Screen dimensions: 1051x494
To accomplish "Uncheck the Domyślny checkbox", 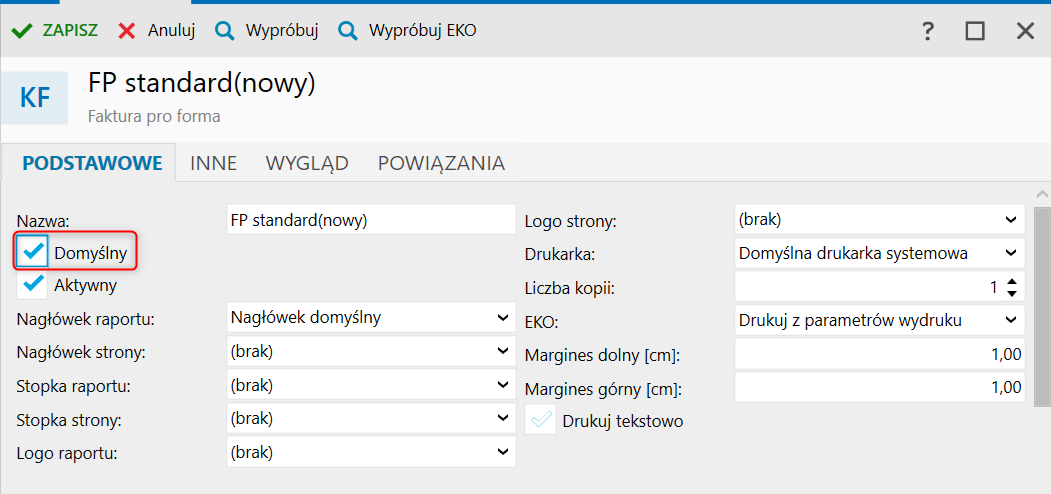I will pos(35,253).
